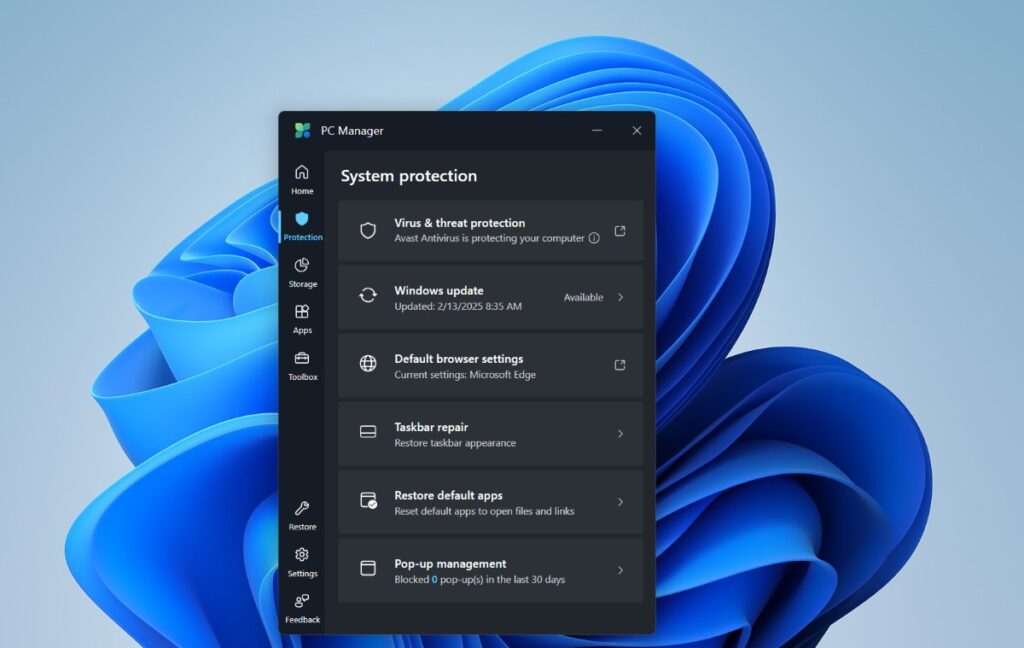This screenshot has width=1024, height=648.
Task: Click the Restore wrench icon
Action: [302, 508]
